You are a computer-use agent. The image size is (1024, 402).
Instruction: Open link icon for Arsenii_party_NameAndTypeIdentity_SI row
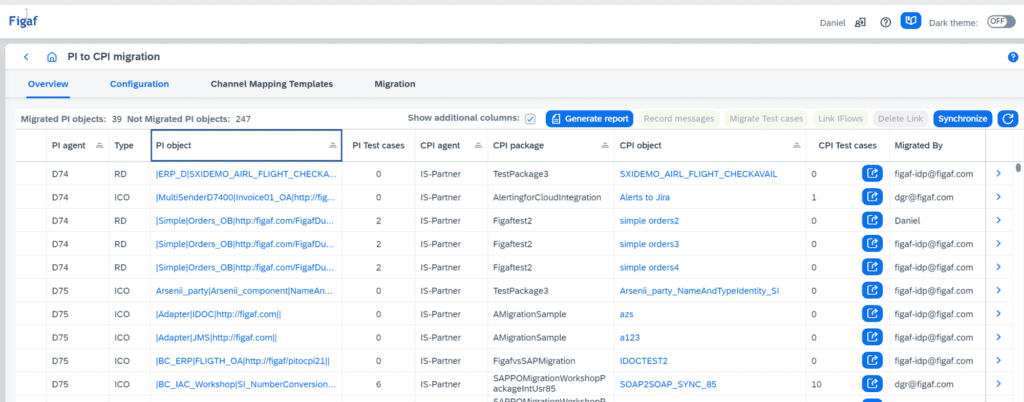(872, 290)
